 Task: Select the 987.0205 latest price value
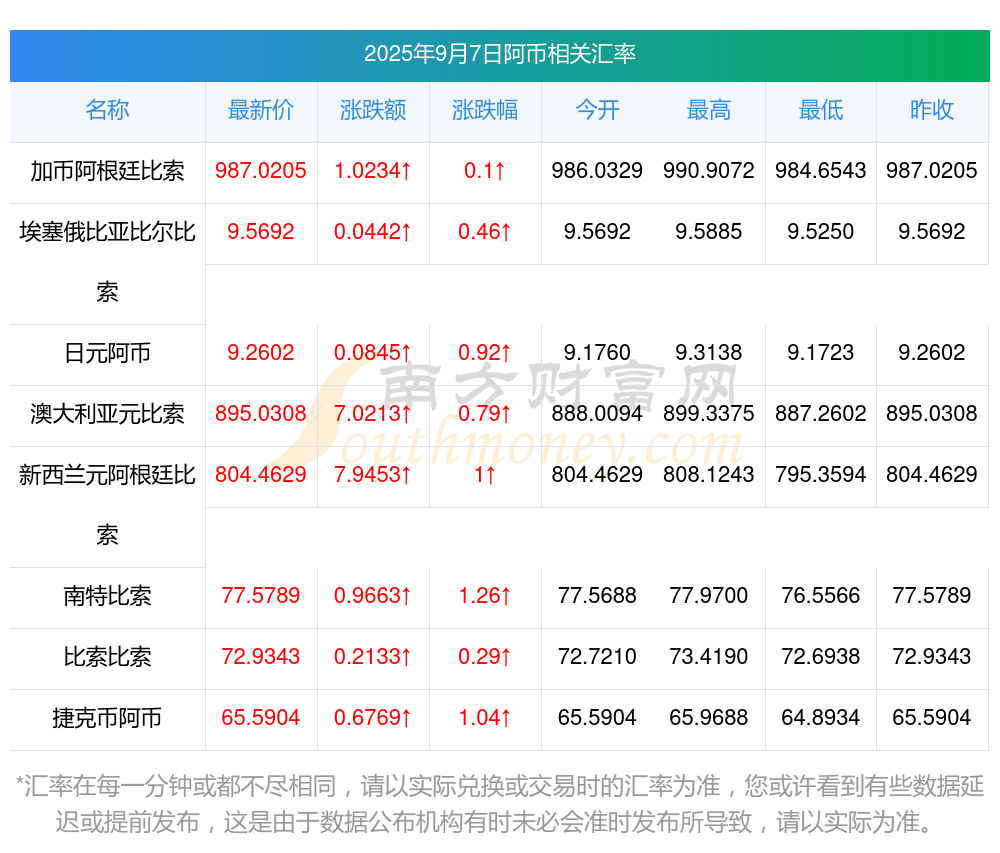[x=261, y=171]
